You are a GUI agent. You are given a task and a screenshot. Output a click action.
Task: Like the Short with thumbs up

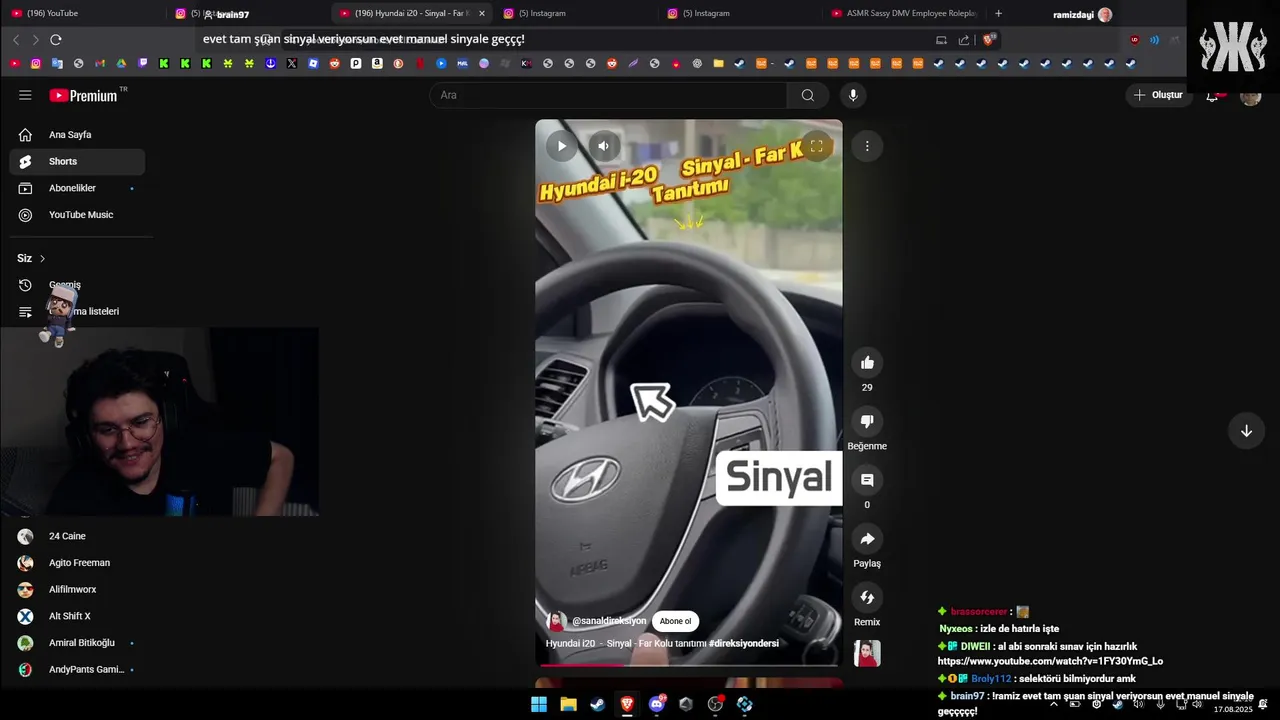[867, 363]
